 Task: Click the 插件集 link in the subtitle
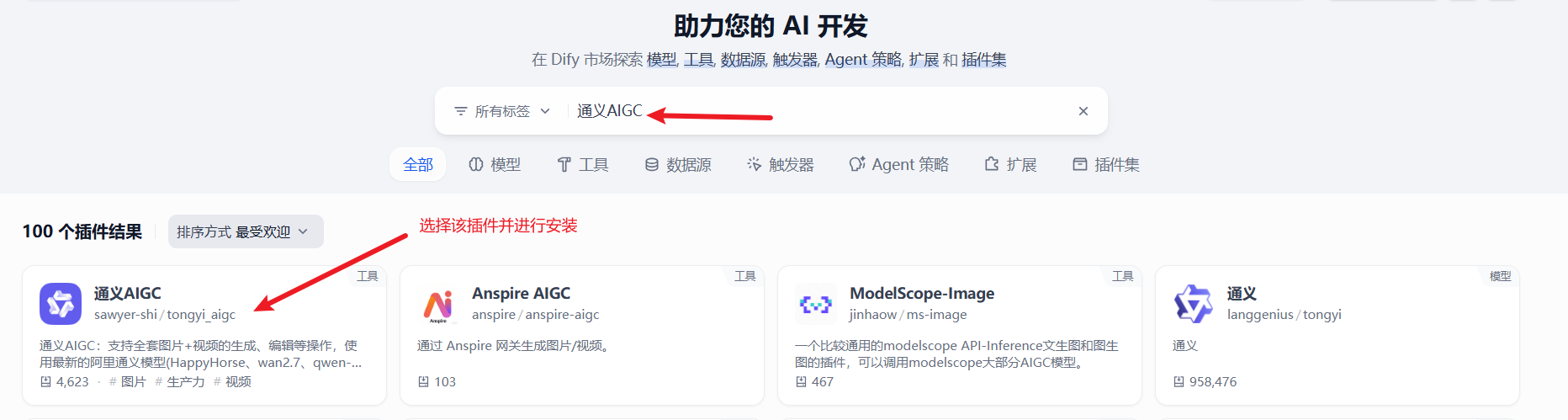pos(984,60)
